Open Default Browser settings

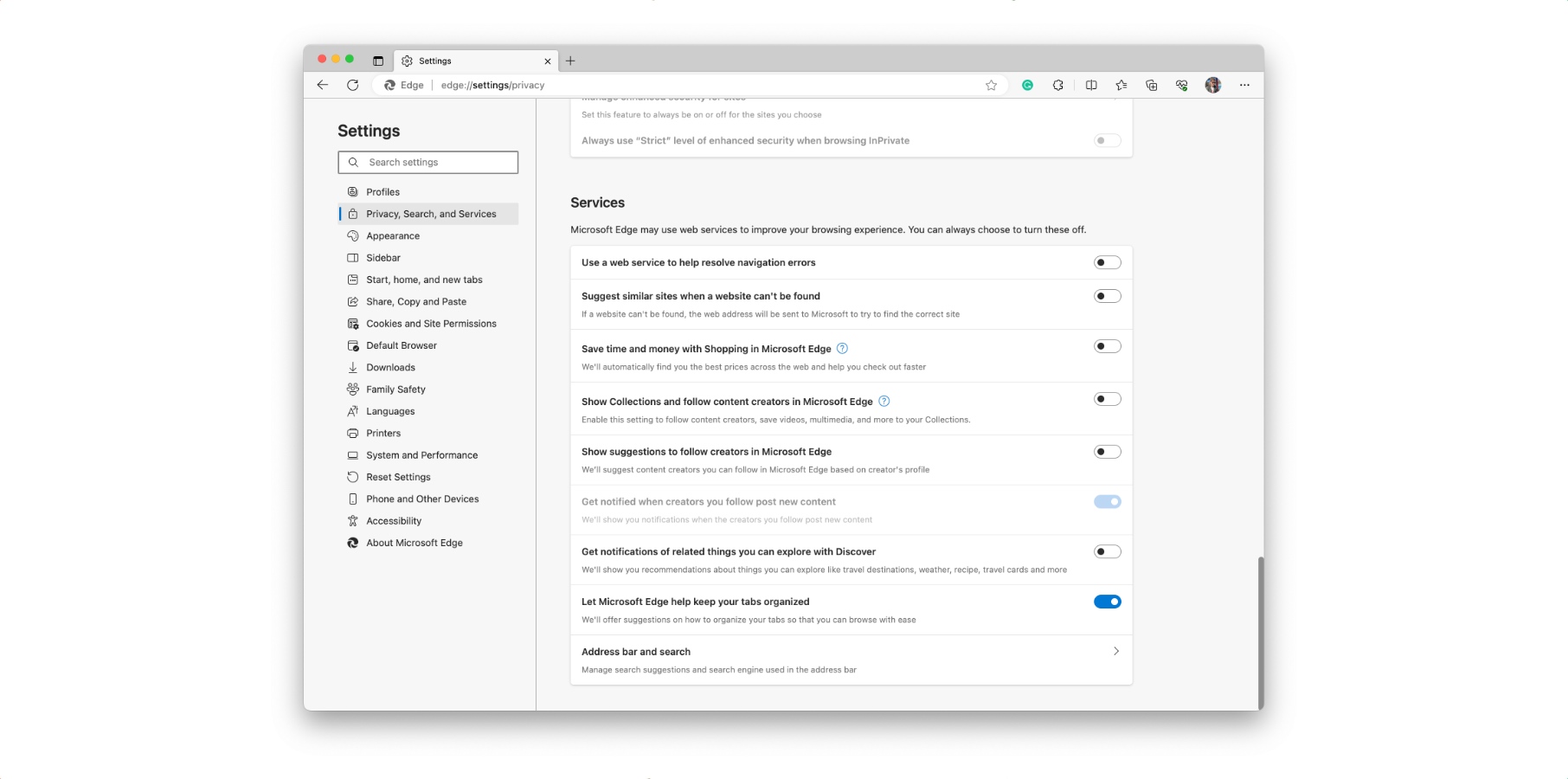click(428, 345)
